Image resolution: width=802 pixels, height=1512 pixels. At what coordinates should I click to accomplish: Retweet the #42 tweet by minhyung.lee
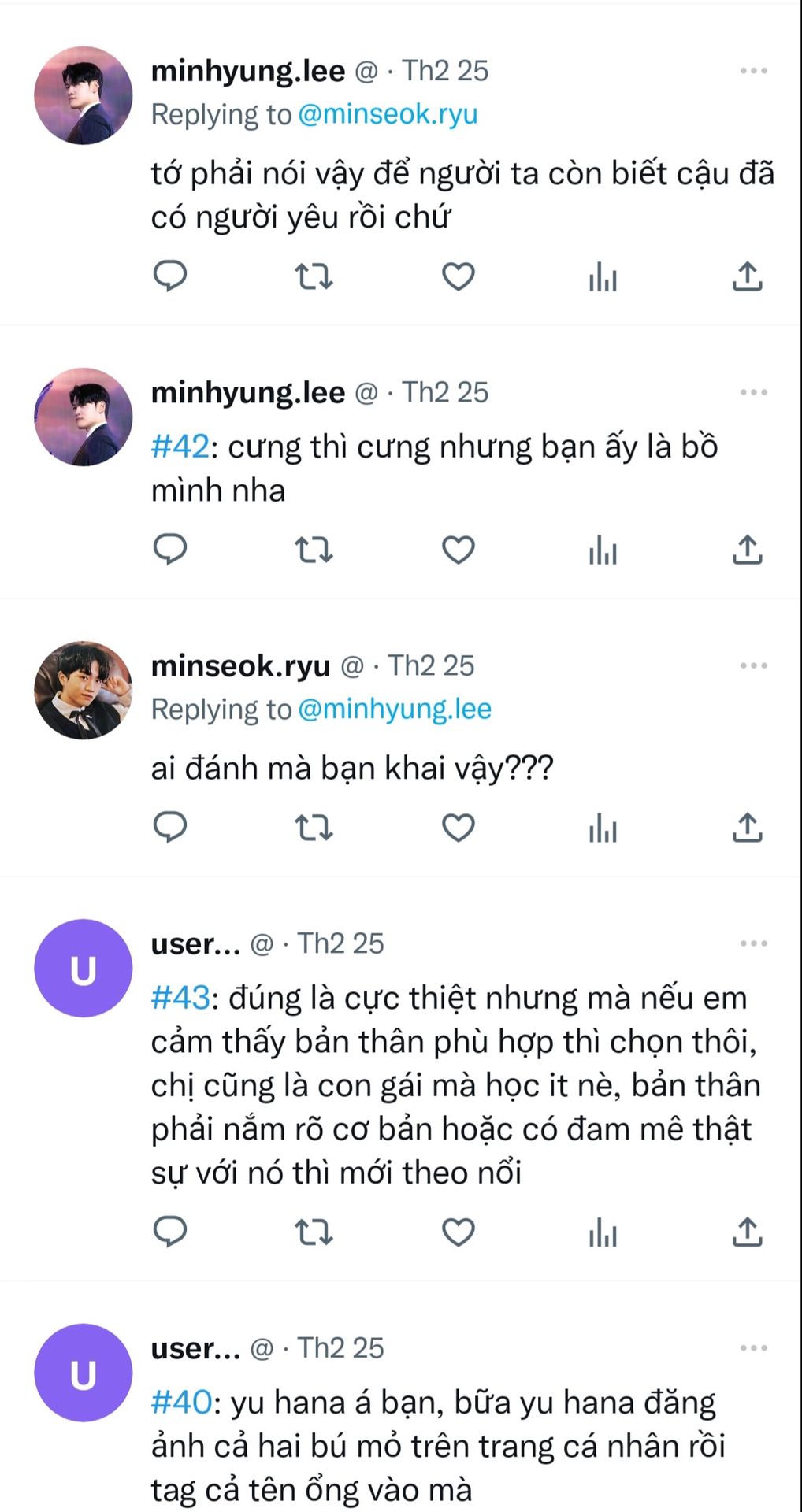(314, 549)
